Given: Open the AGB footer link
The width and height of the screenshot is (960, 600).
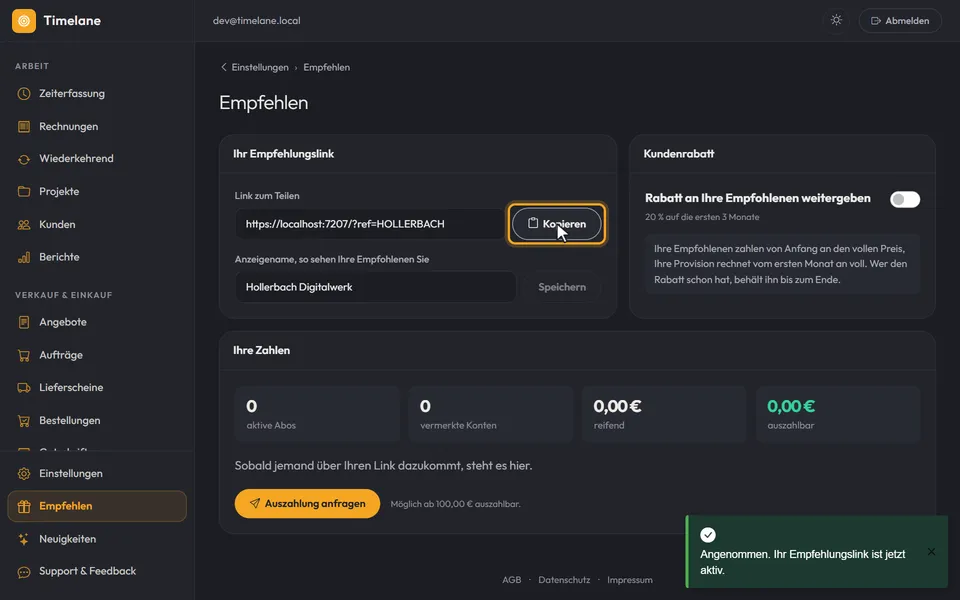Looking at the screenshot, I should coord(512,580).
